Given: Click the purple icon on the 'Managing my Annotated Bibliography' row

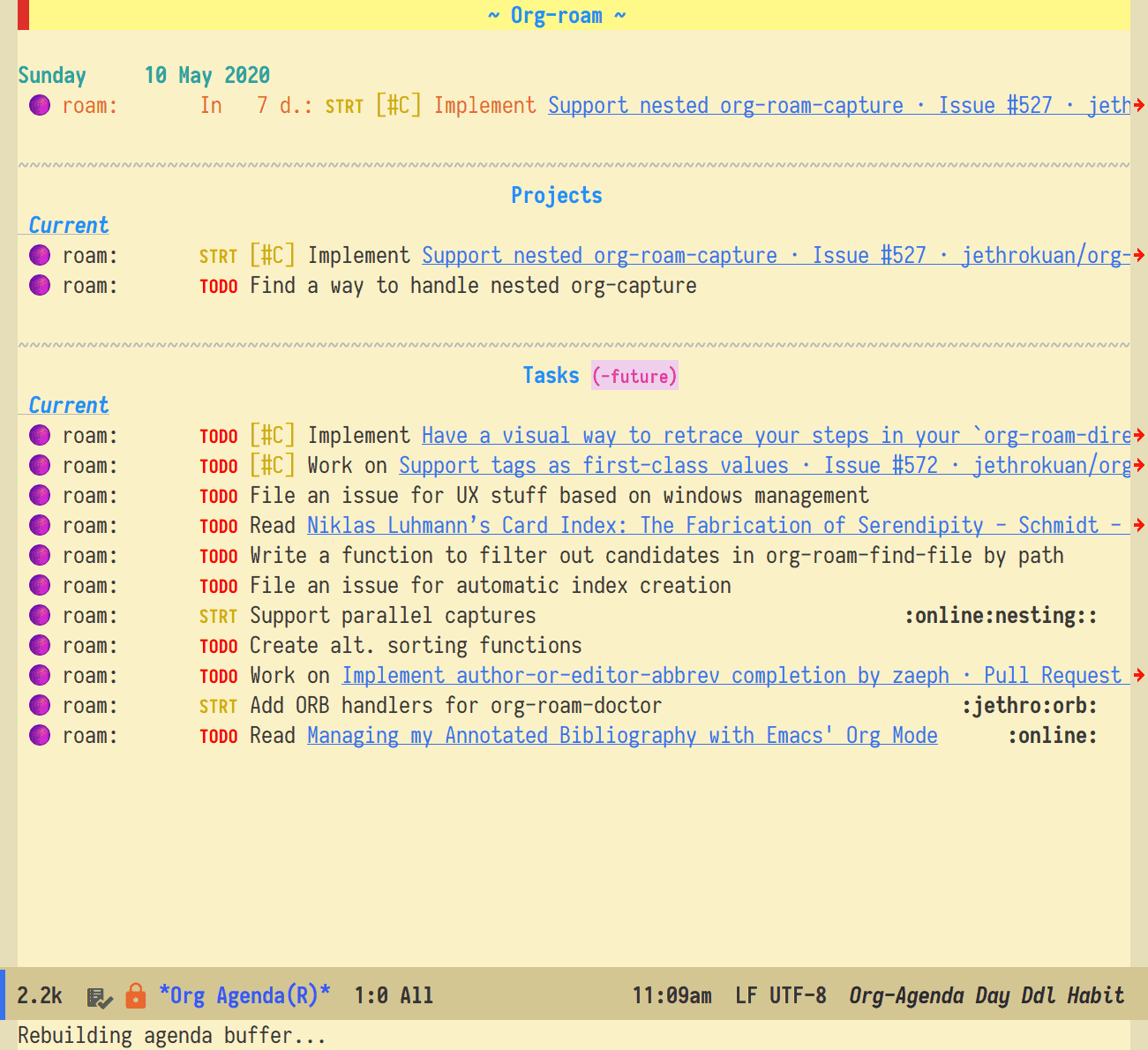Looking at the screenshot, I should point(40,736).
